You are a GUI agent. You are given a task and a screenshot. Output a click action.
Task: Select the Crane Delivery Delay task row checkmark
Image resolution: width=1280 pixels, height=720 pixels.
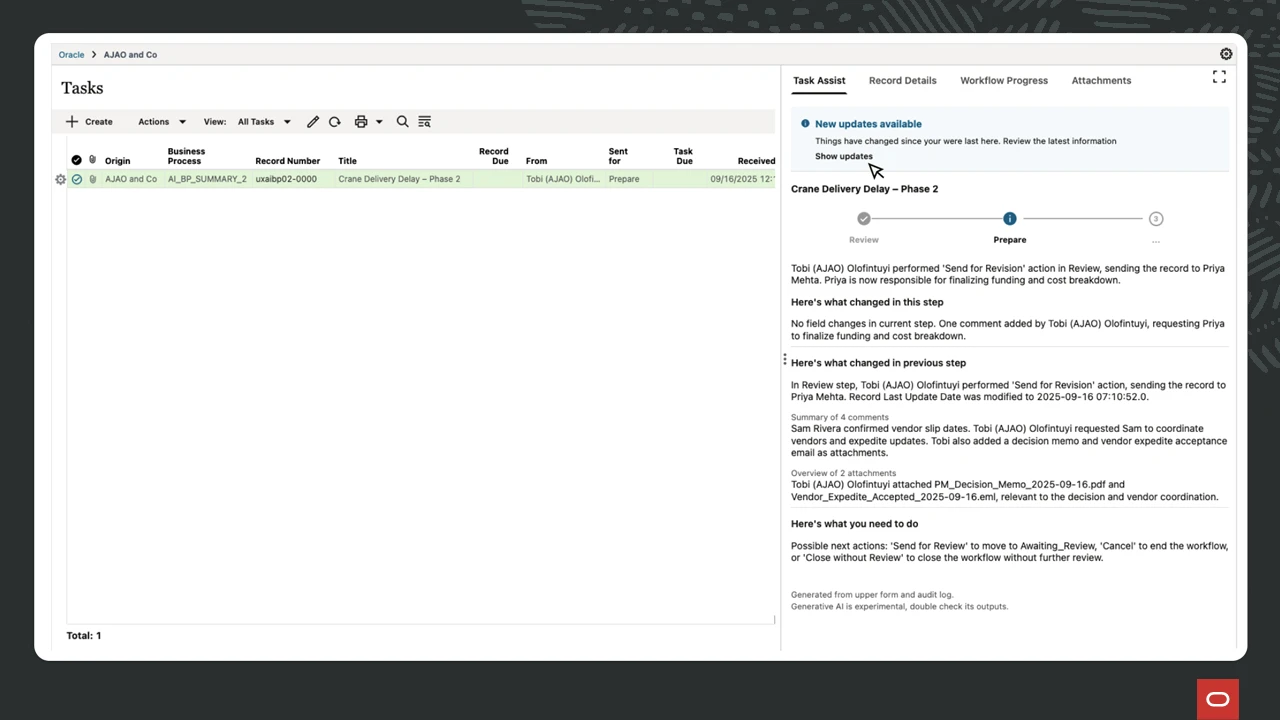(76, 179)
